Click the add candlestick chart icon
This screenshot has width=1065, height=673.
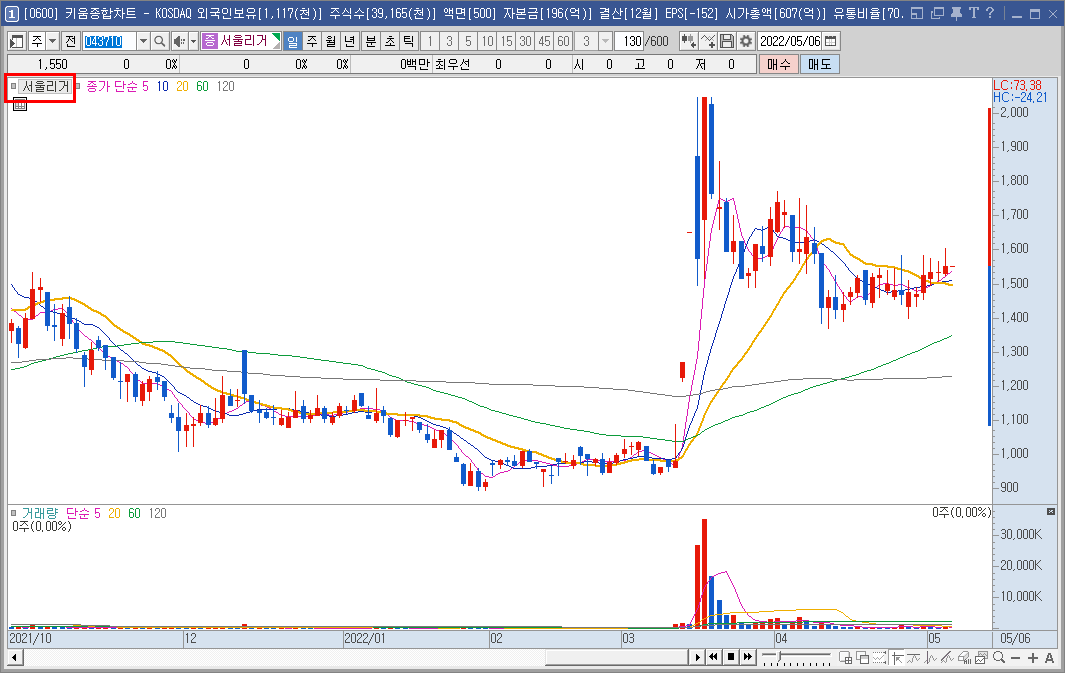click(x=688, y=41)
